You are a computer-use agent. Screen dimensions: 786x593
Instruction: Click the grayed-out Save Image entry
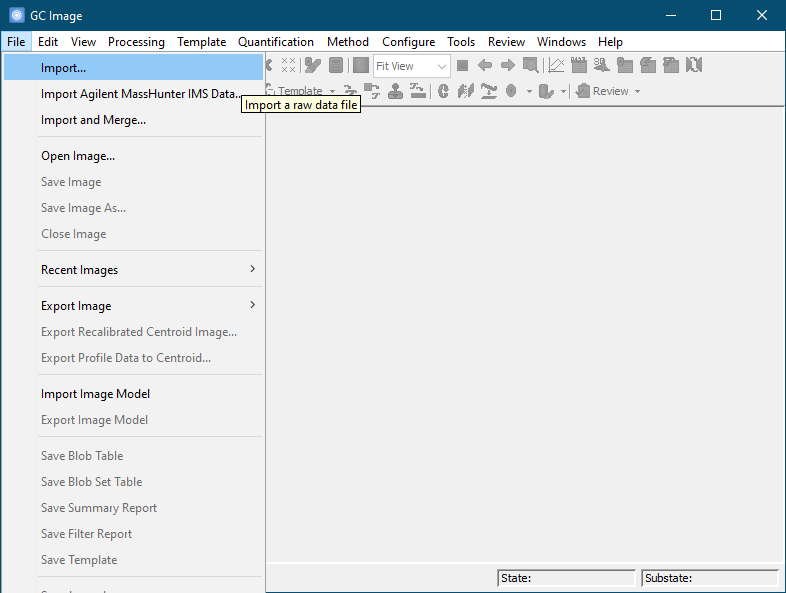click(x=133, y=182)
